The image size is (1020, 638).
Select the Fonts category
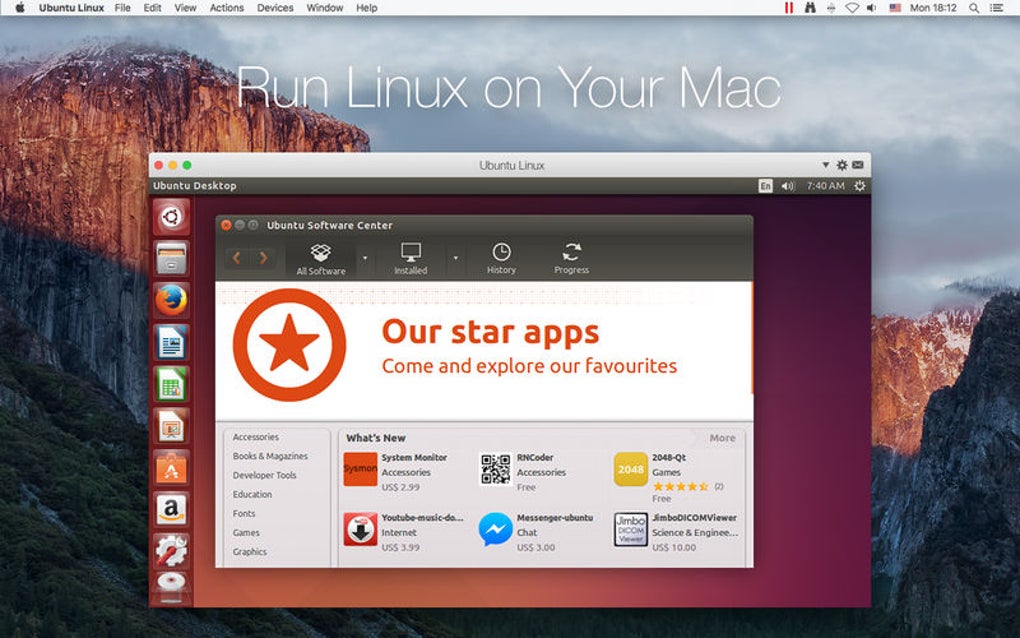click(244, 513)
